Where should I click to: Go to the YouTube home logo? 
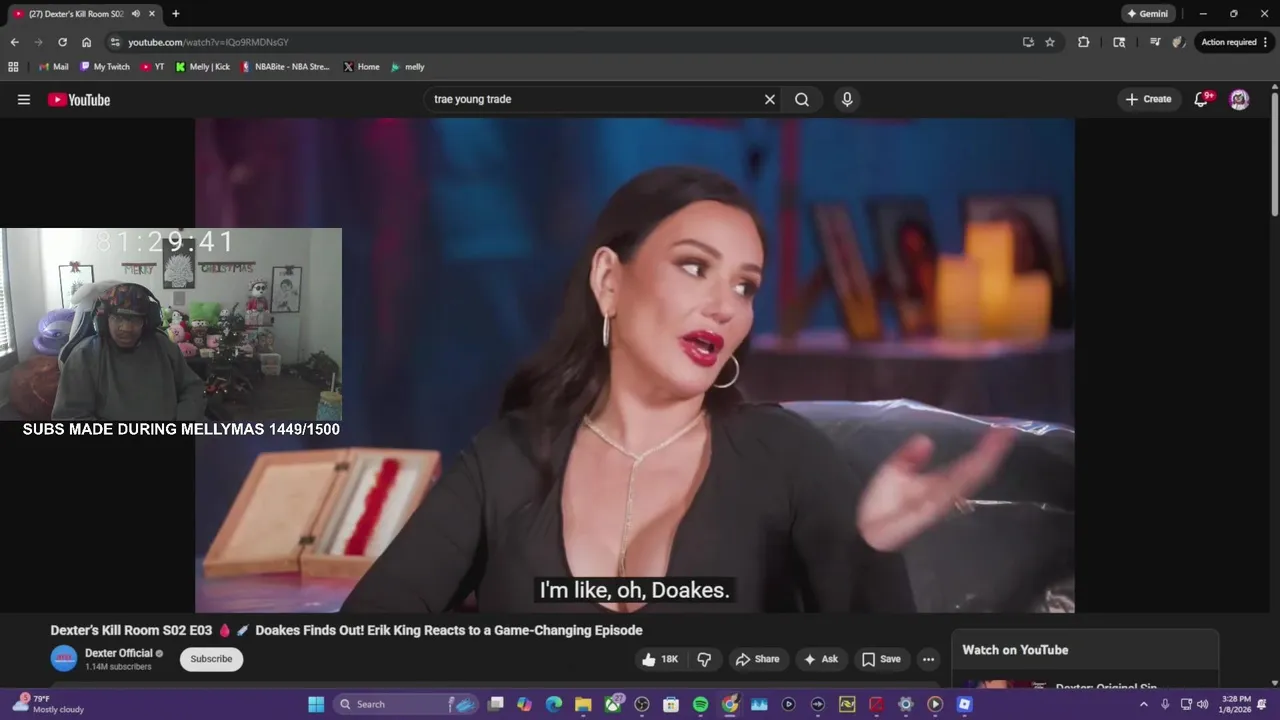click(79, 99)
